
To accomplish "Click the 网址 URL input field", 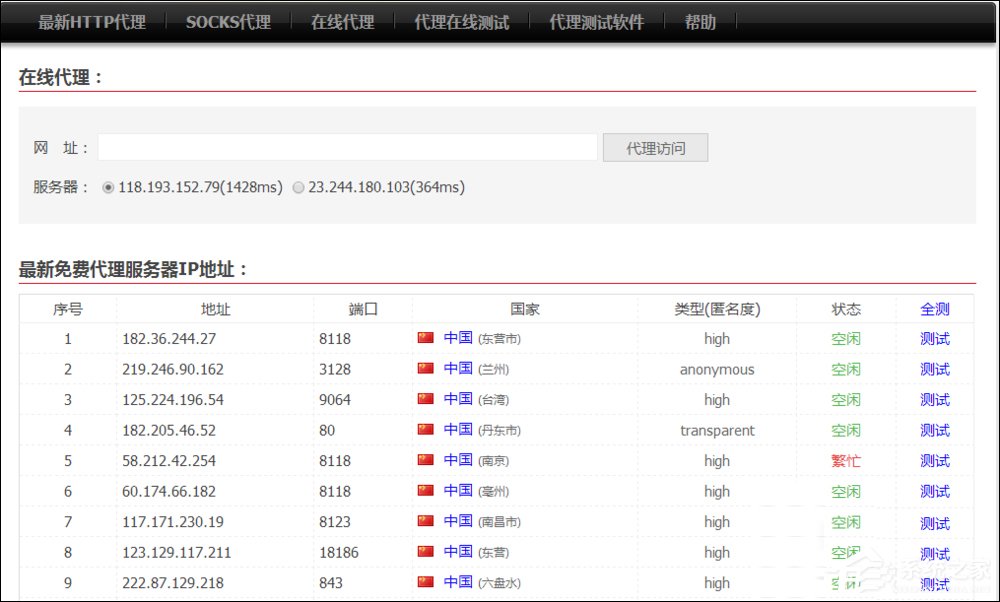I will coord(348,147).
